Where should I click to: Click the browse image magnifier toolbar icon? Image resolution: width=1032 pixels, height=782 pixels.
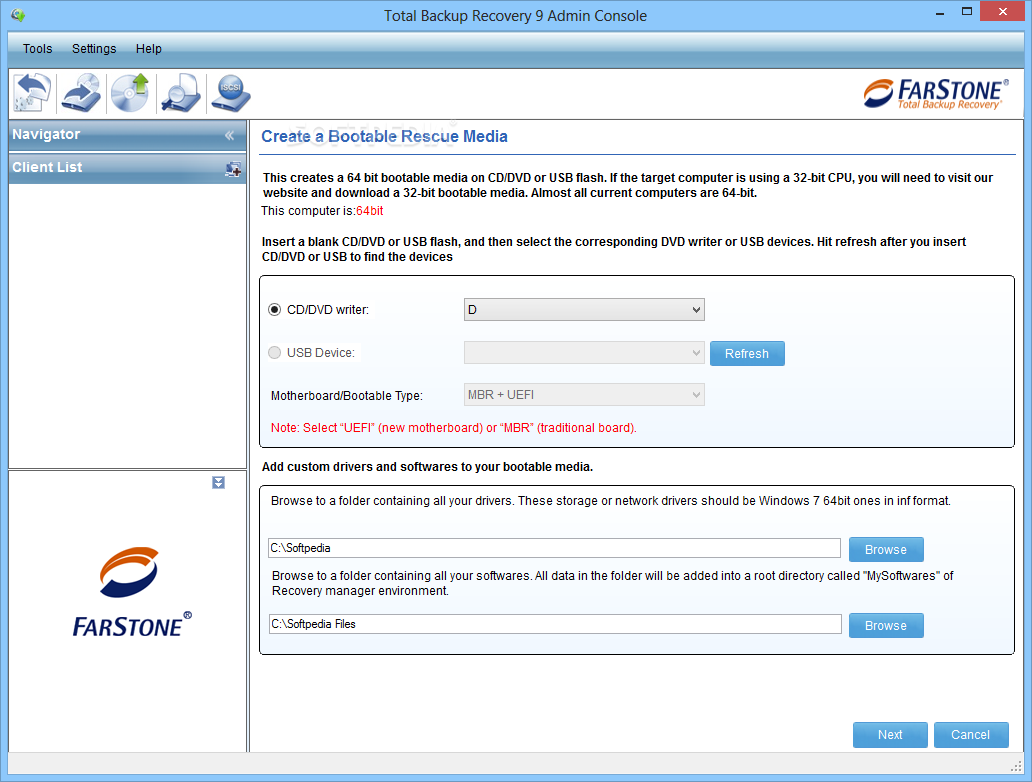click(x=181, y=93)
